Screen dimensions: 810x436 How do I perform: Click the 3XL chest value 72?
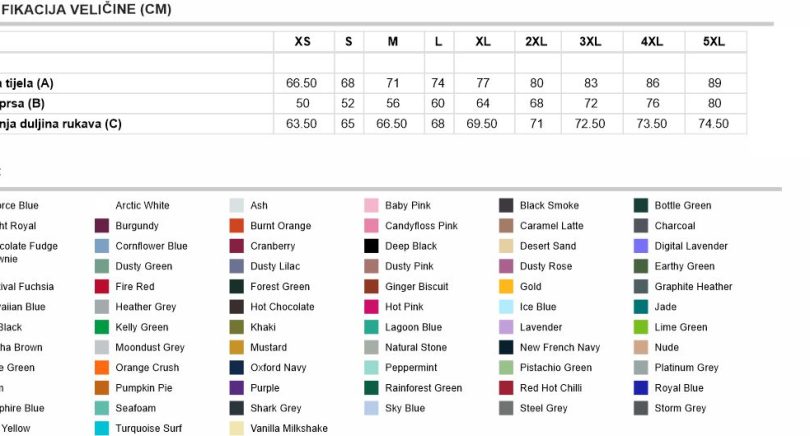point(590,103)
